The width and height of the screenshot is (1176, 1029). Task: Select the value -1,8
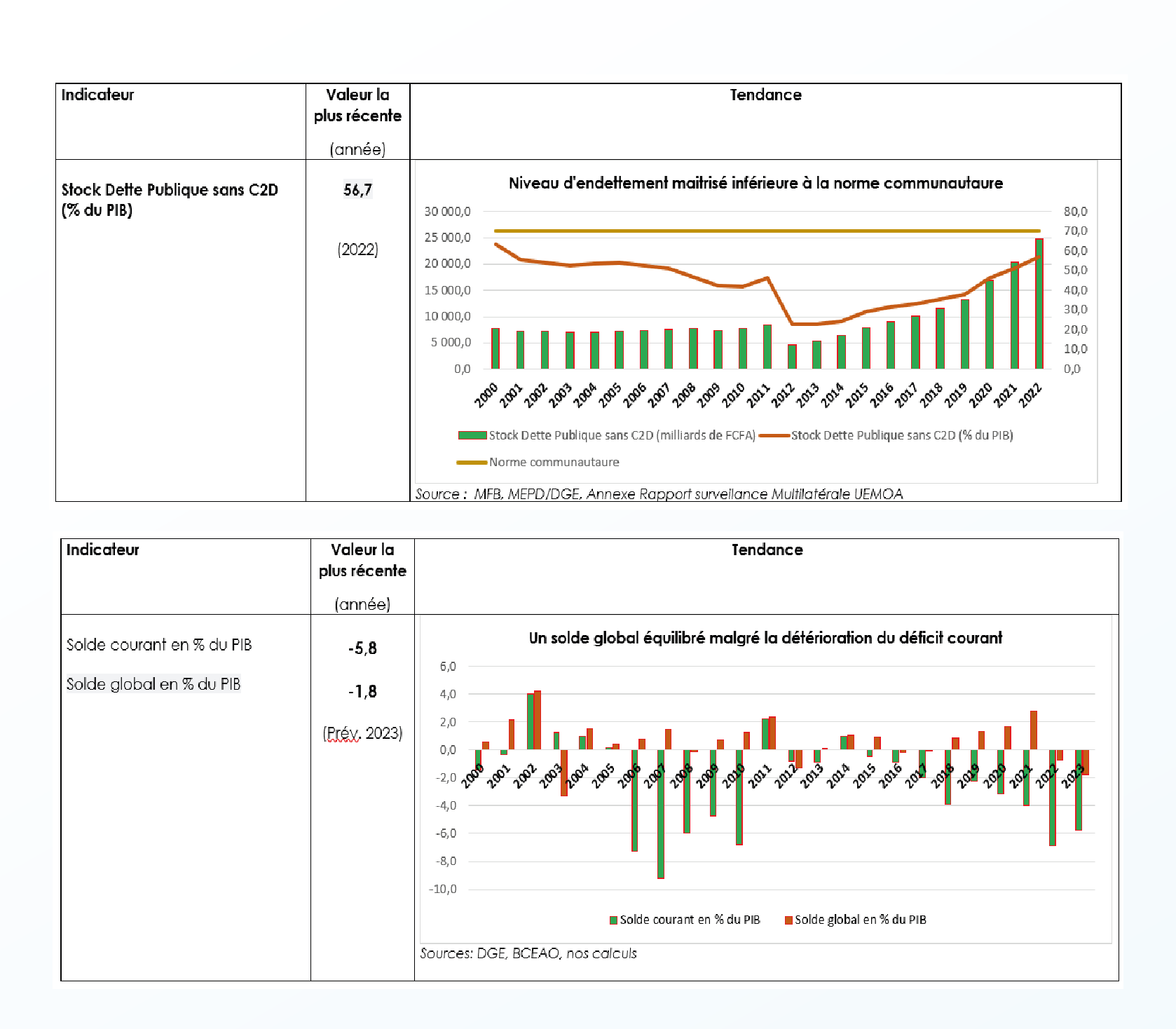362,692
